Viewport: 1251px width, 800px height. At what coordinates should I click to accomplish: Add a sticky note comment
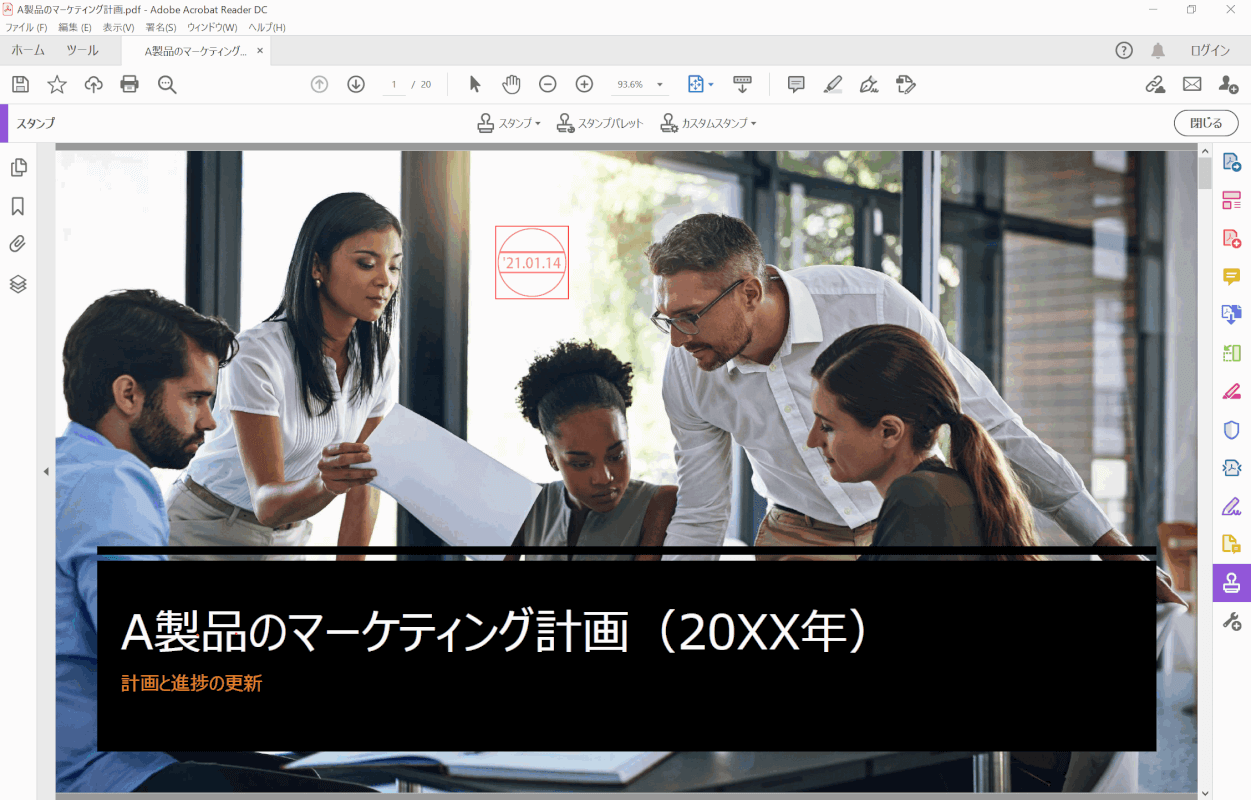(796, 85)
